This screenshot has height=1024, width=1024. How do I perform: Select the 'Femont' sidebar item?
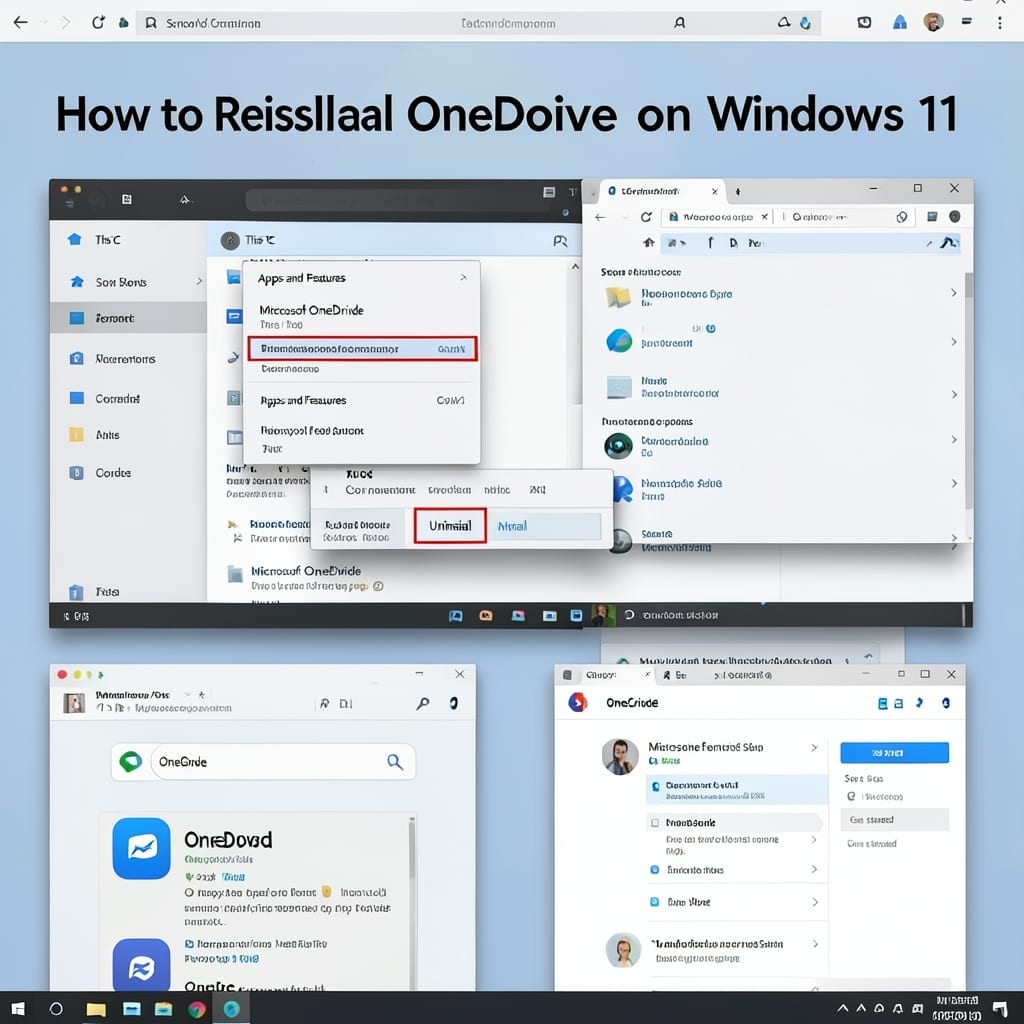128,318
